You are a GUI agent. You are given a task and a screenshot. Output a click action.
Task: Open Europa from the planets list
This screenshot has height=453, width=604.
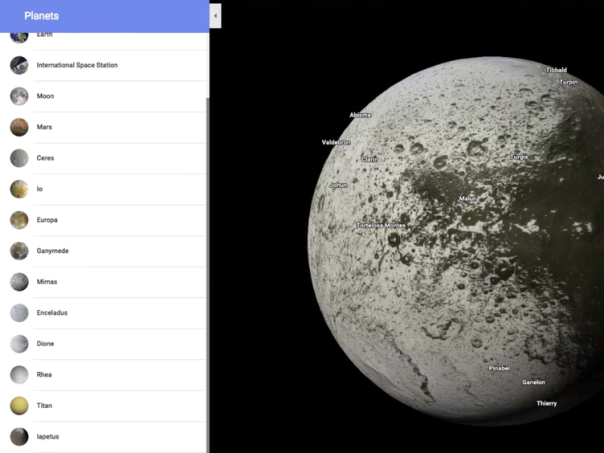tap(47, 220)
